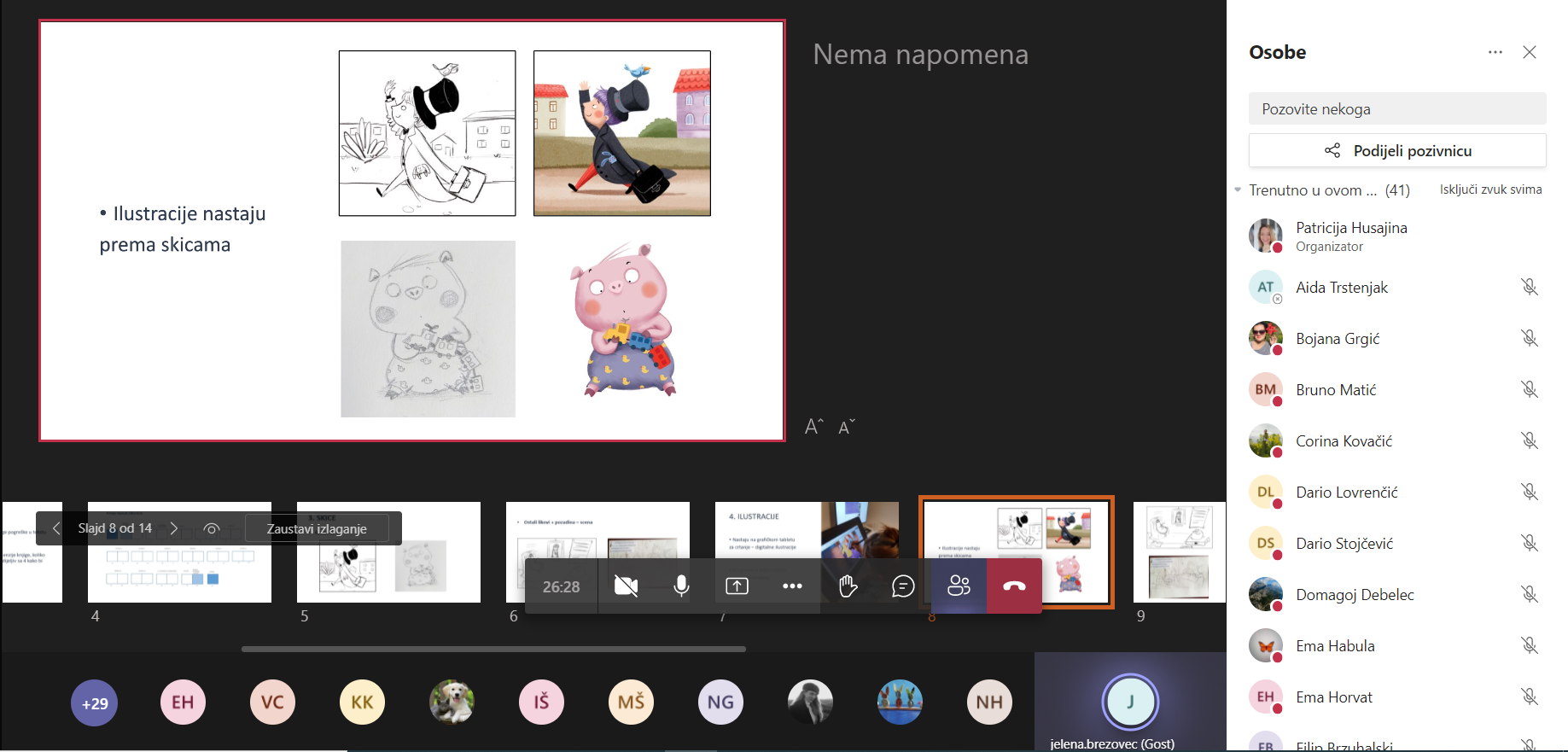Select Ema Habula's butterfly avatar
This screenshot has width=1568, height=752.
(x=1266, y=645)
